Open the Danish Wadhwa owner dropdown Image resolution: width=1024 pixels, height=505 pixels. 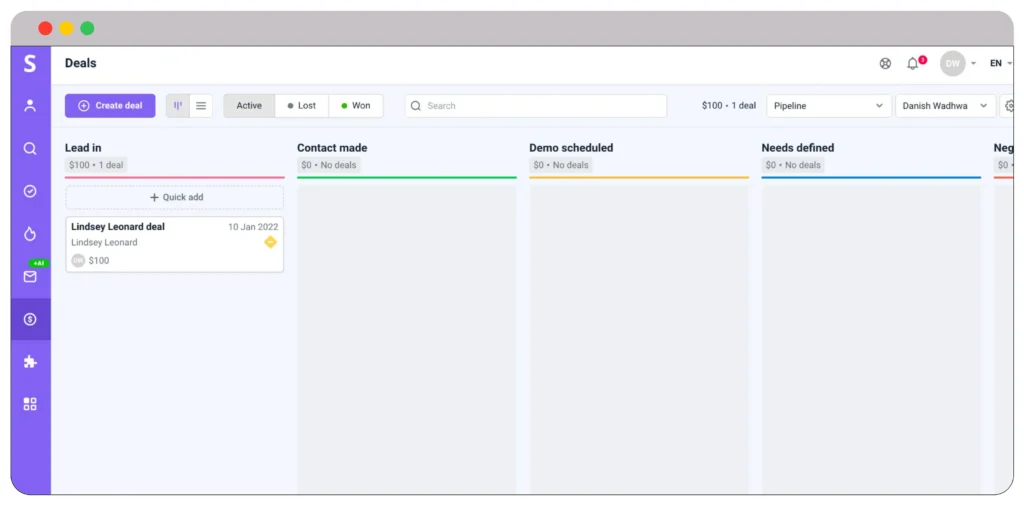pos(945,106)
